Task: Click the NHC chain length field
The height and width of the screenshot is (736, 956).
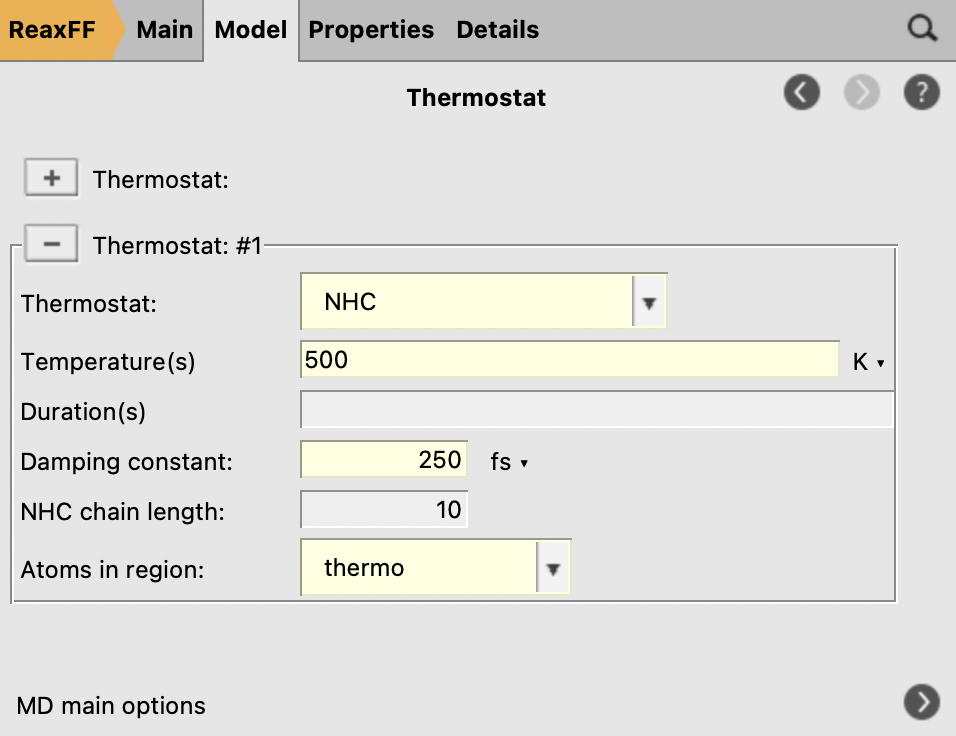Action: click(384, 510)
